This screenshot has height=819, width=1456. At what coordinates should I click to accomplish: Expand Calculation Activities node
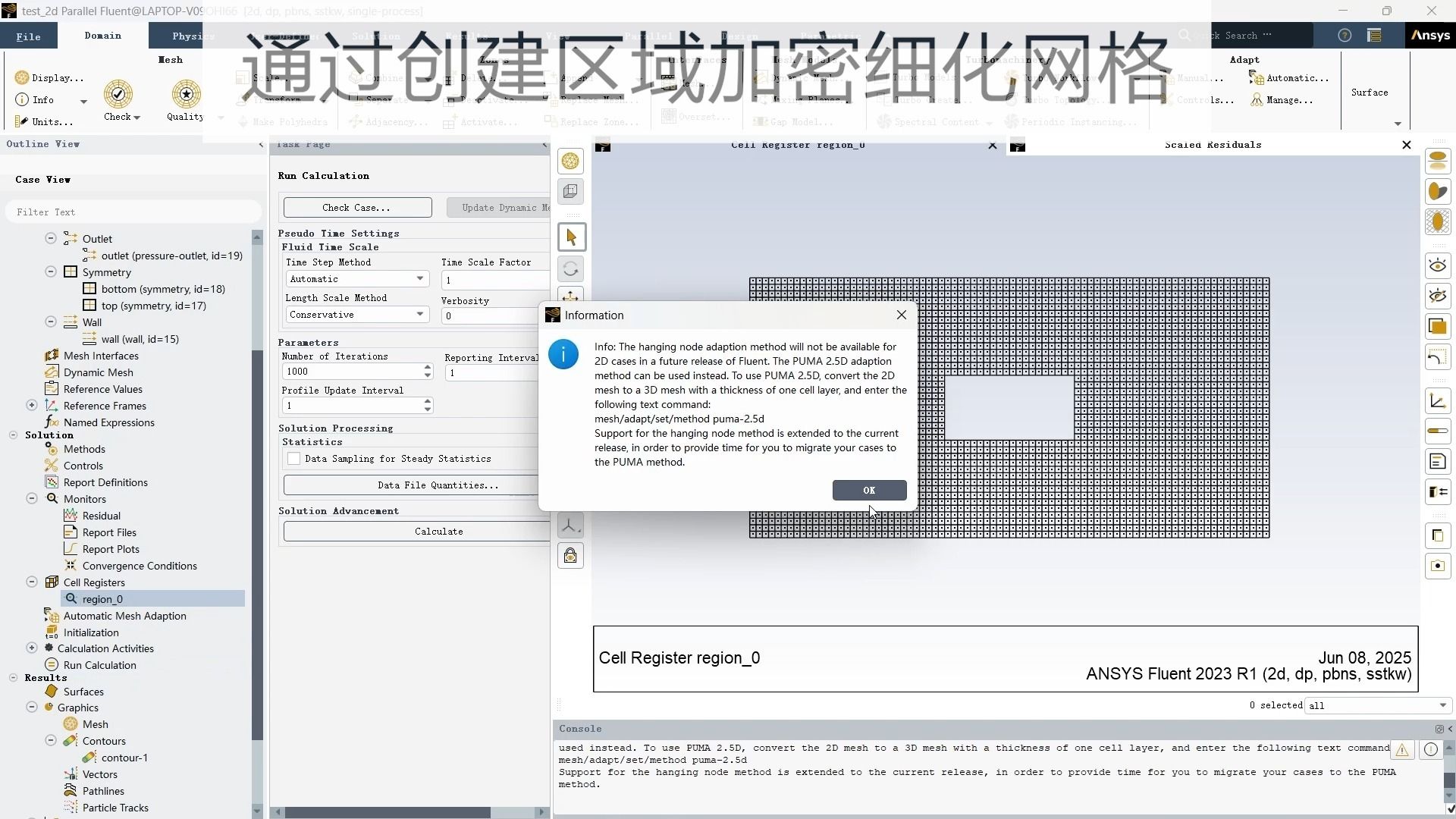[32, 648]
